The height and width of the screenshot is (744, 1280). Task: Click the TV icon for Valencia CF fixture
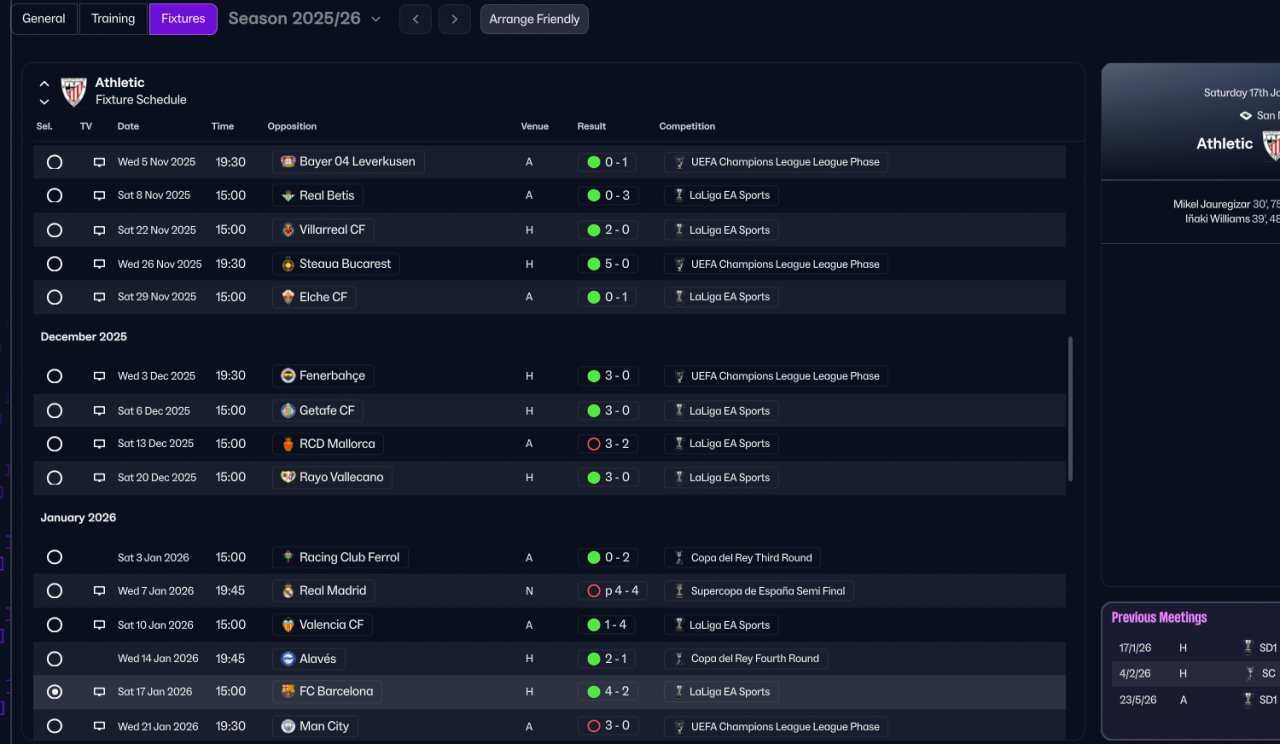99,625
